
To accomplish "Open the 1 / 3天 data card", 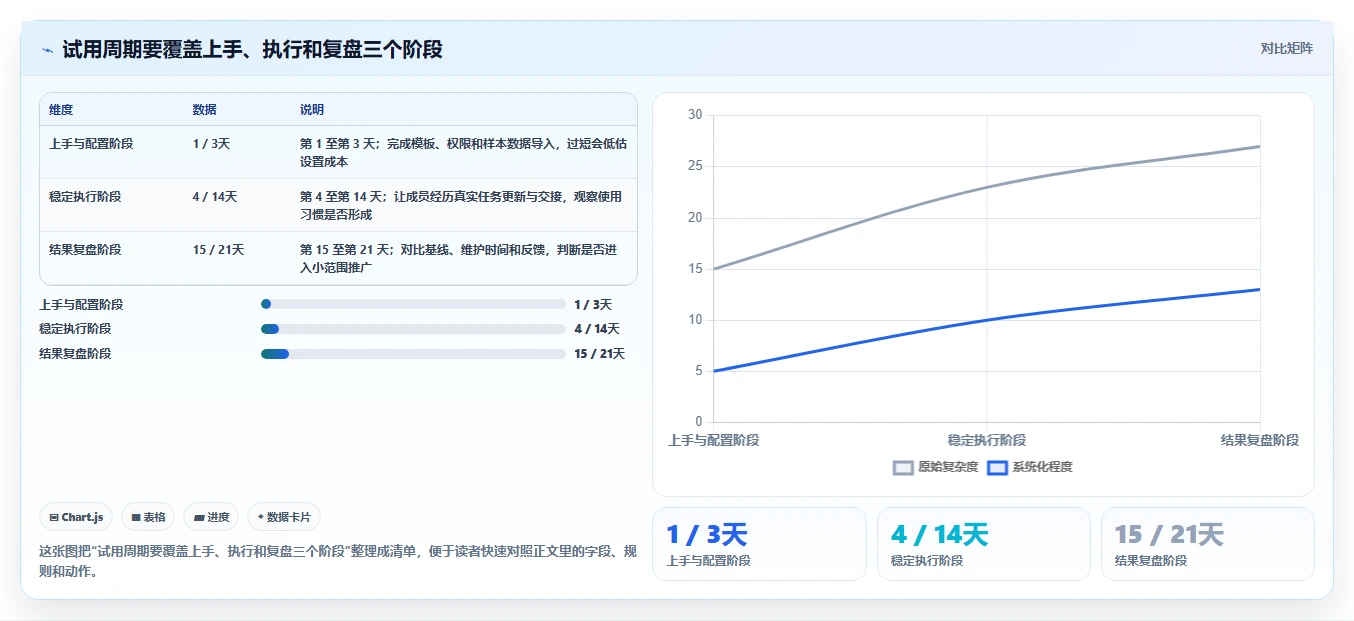I will click(759, 544).
